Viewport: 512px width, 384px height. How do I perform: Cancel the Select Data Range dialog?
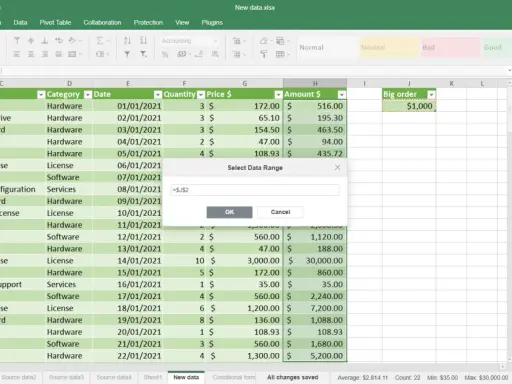280,212
